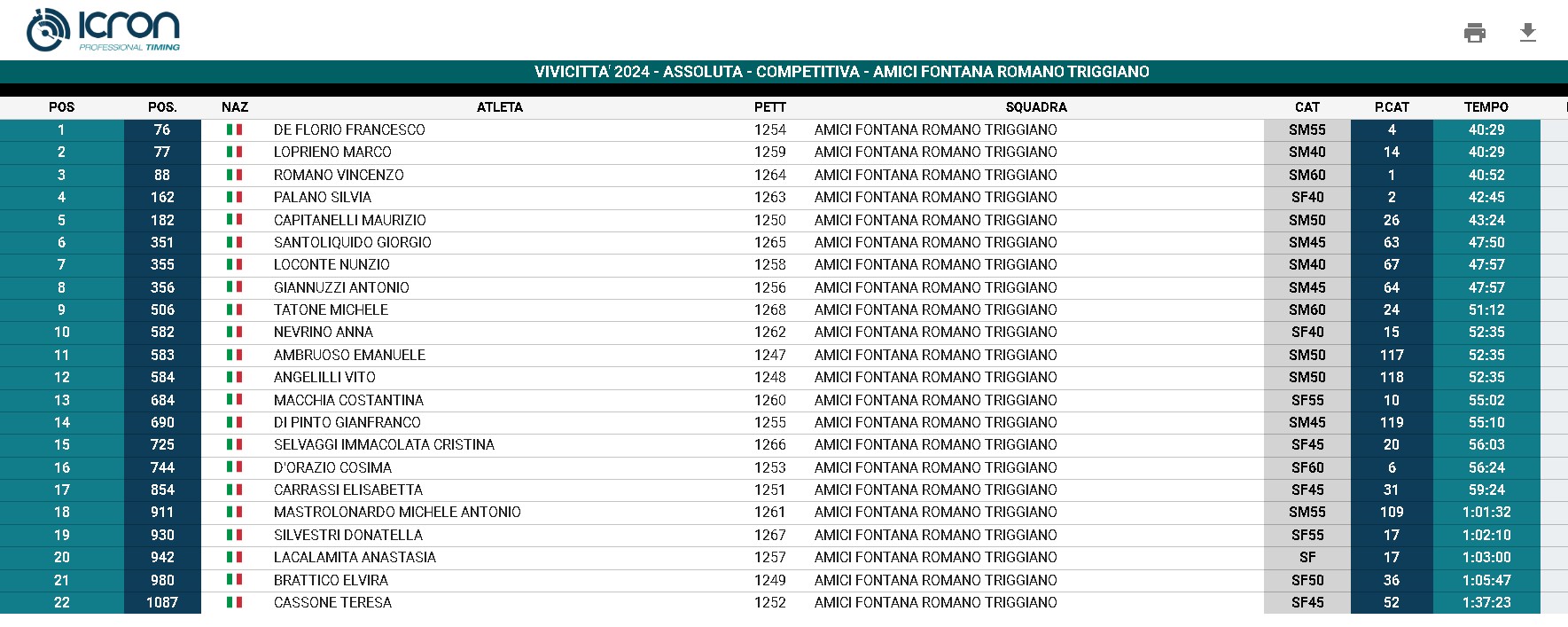Sort by the POS. column header
This screenshot has height=627, width=1568.
coord(162,107)
